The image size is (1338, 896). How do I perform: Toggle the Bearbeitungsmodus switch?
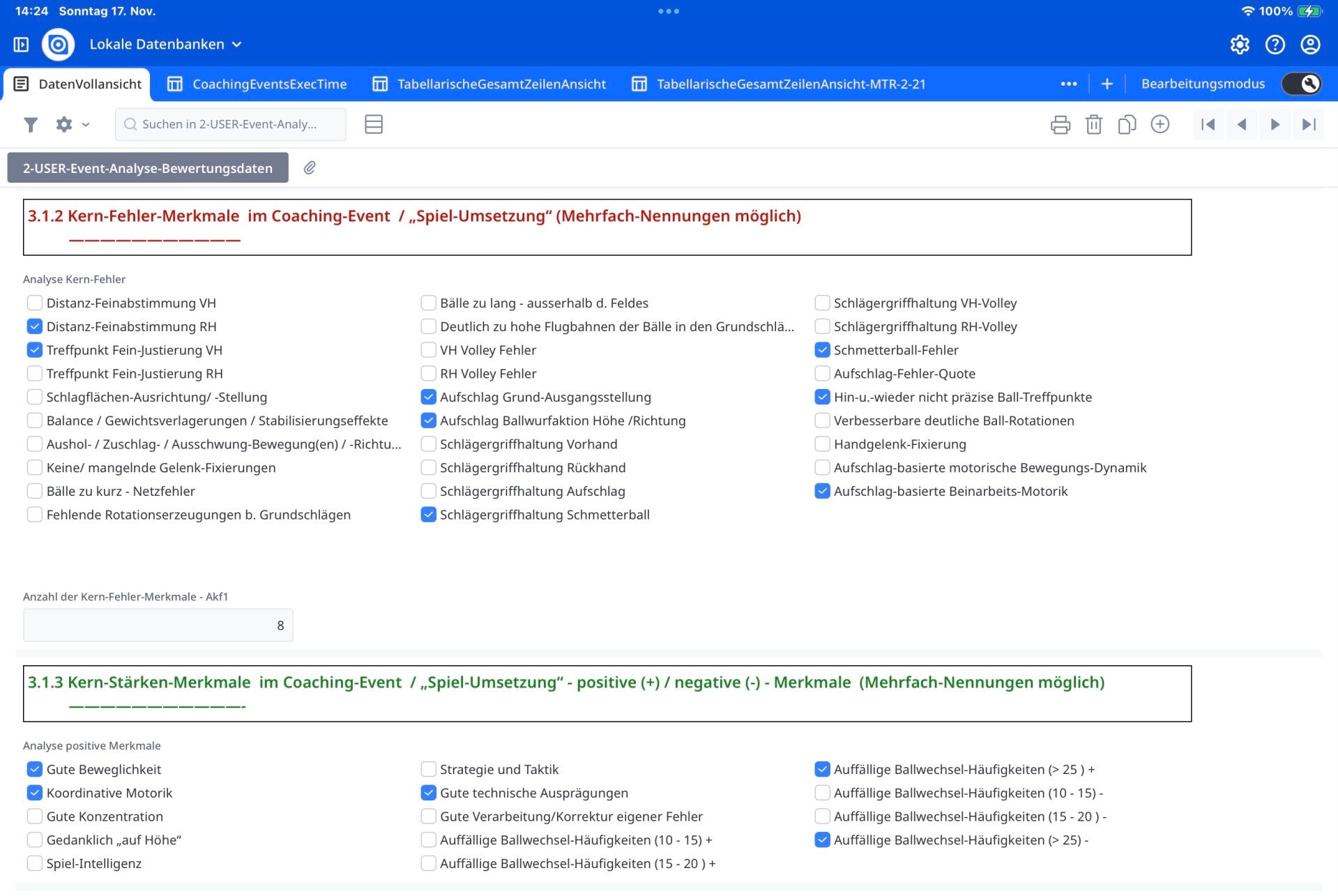point(1301,84)
